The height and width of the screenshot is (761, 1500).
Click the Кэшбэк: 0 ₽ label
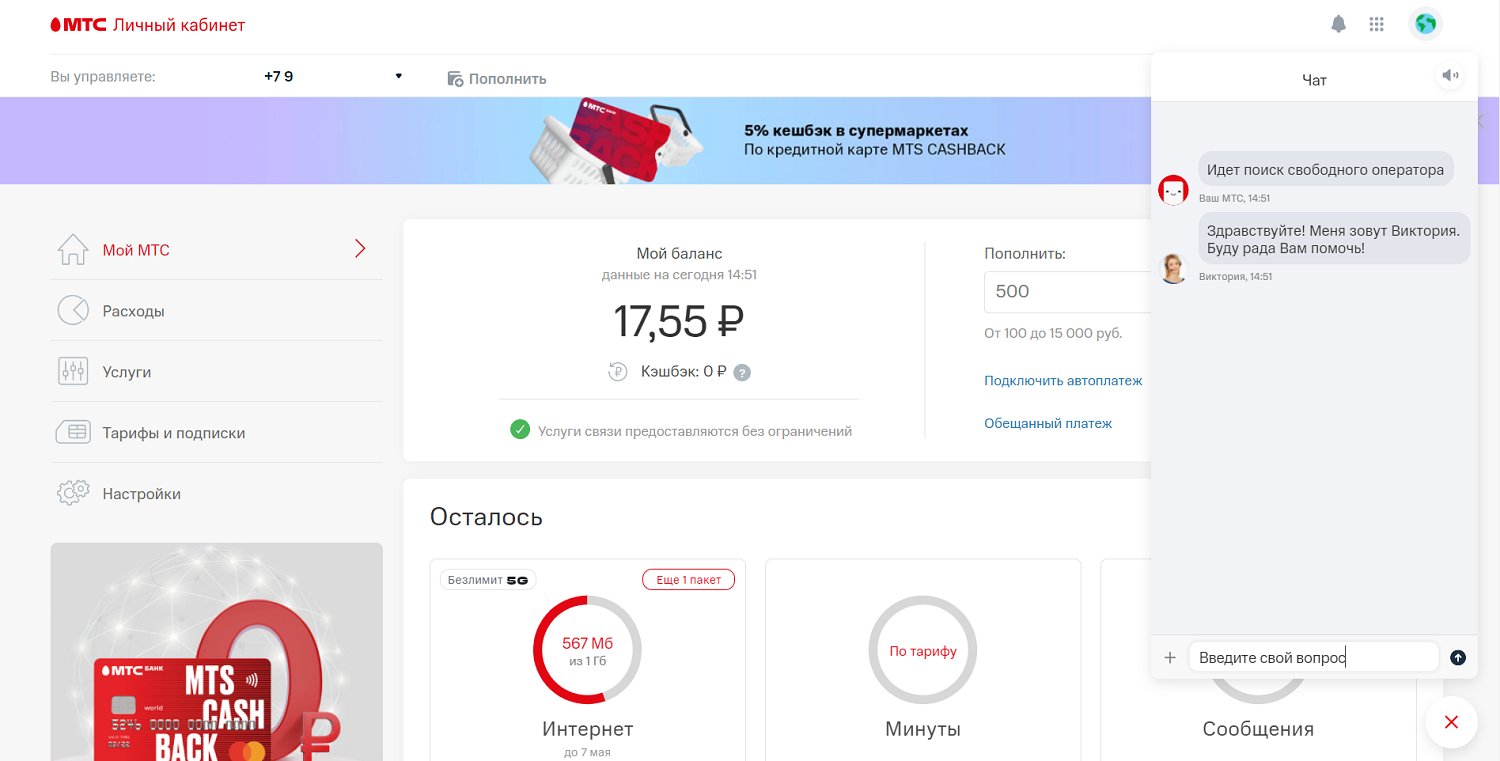[x=684, y=372]
